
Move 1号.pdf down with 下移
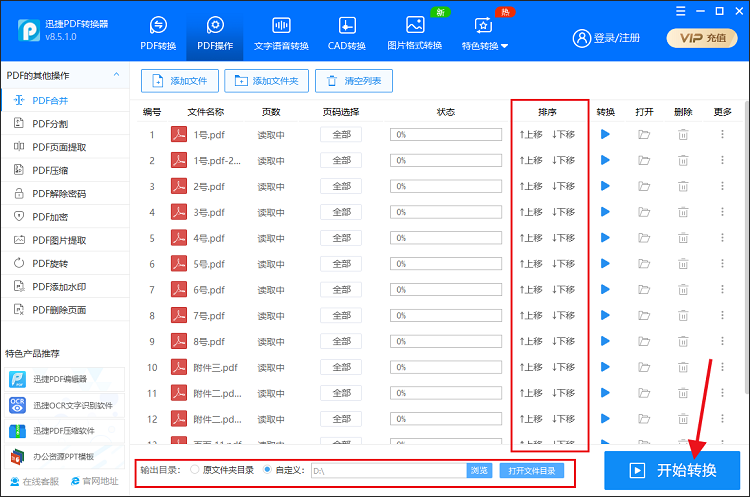(x=563, y=134)
